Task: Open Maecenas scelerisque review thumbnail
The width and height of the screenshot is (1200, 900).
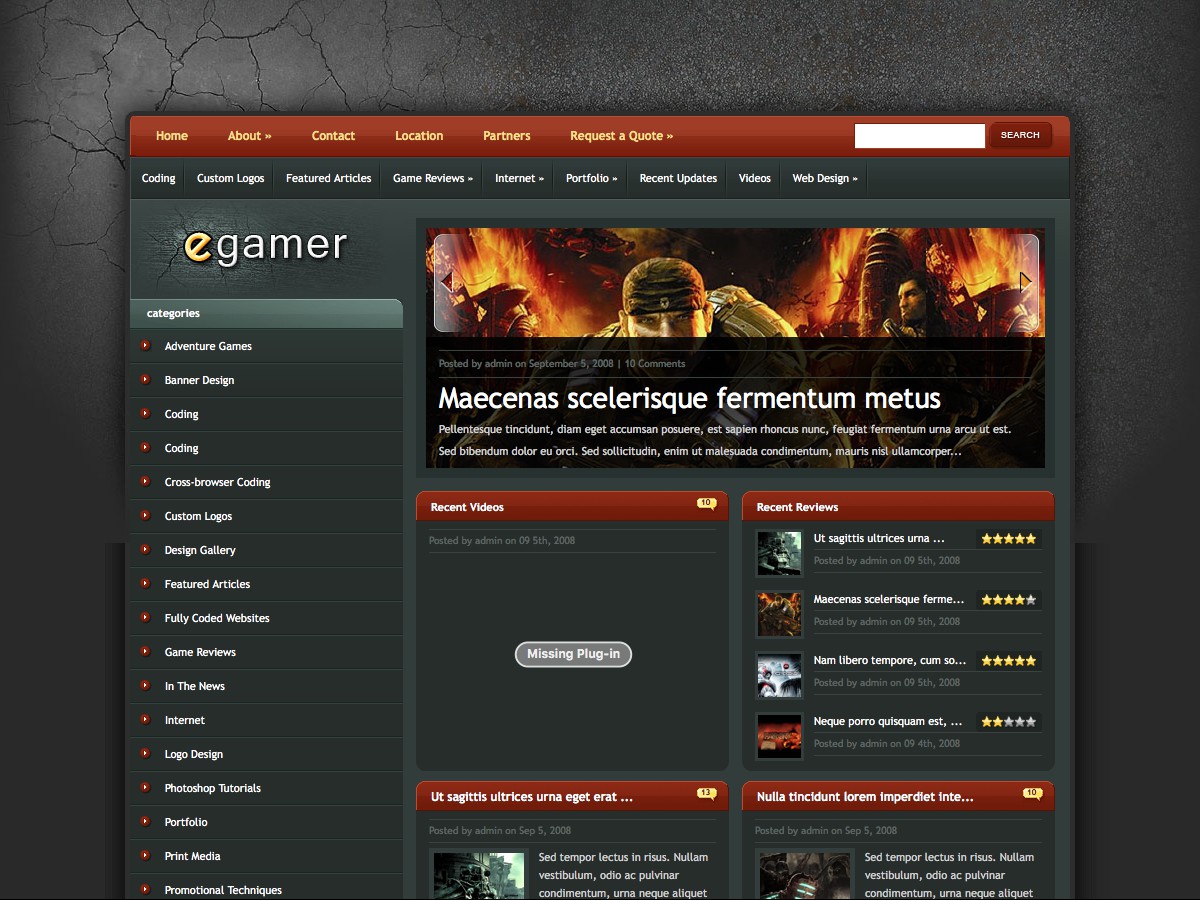Action: coord(779,614)
